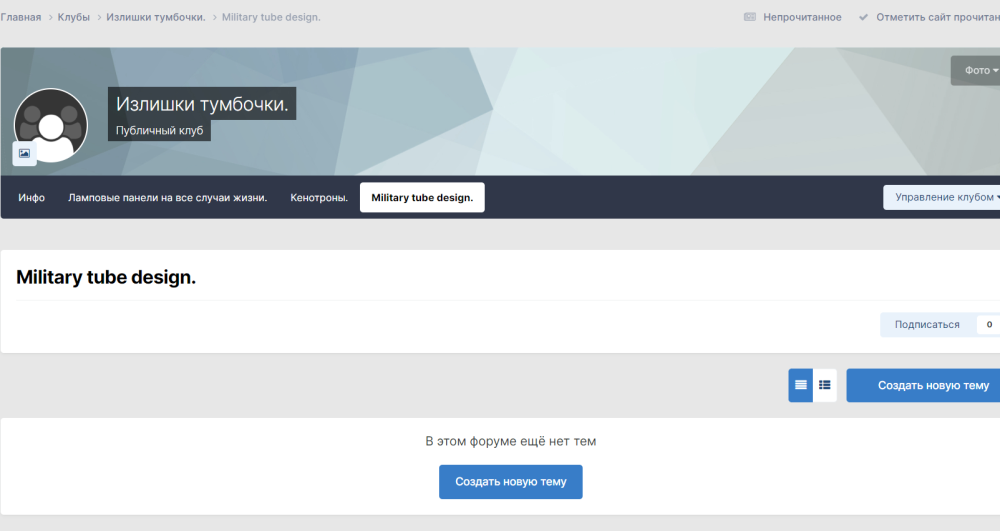
Task: Click the checkmark icon for Отметить сайт прочитанным
Action: click(x=864, y=17)
